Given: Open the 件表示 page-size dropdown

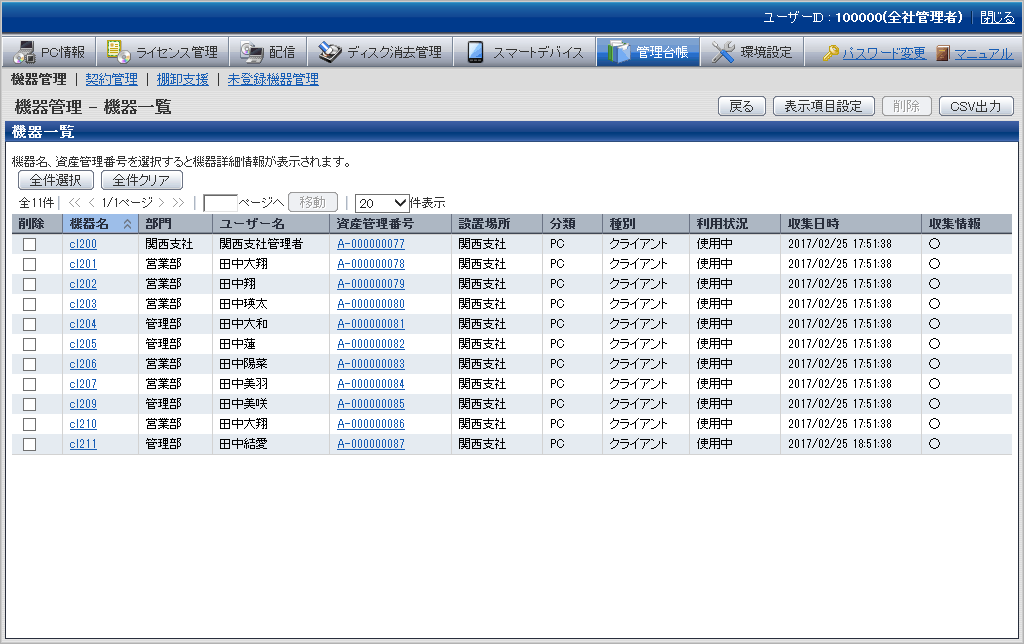Looking at the screenshot, I should coord(382,202).
